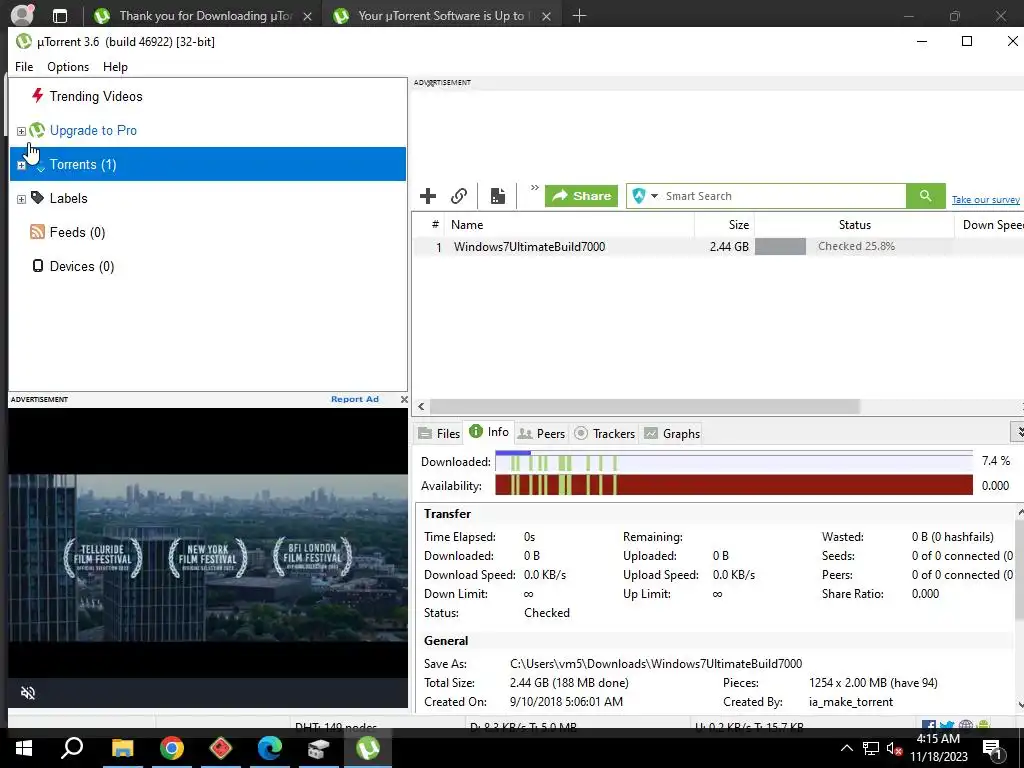The width and height of the screenshot is (1024, 768).
Task: Open Chrome from the taskbar
Action: click(x=172, y=748)
